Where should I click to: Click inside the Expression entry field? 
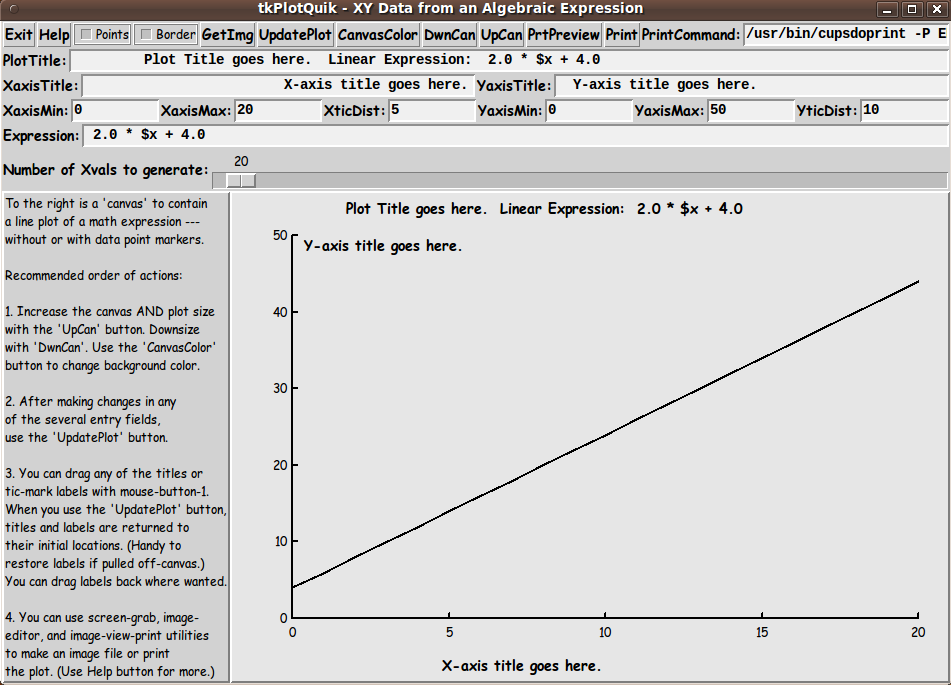tap(515, 135)
